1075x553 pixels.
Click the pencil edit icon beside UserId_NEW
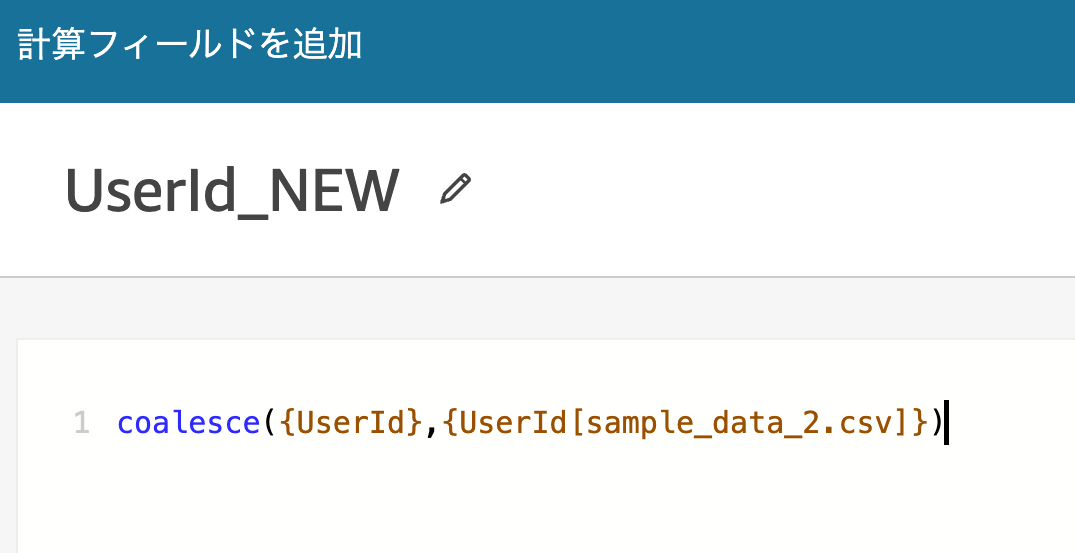click(x=455, y=189)
